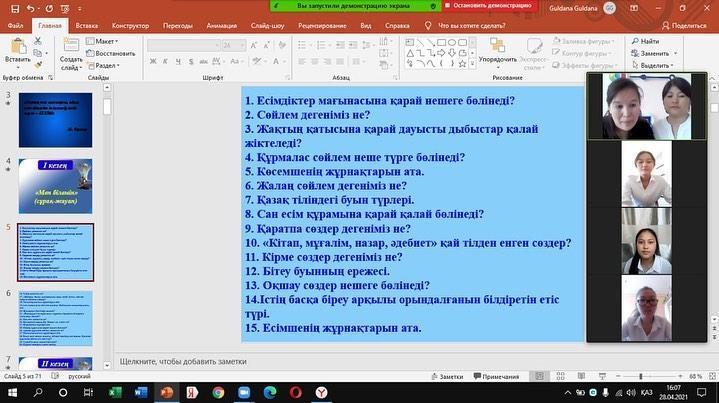
Task: Open Excel from the Windows taskbar
Action: (x=114, y=392)
